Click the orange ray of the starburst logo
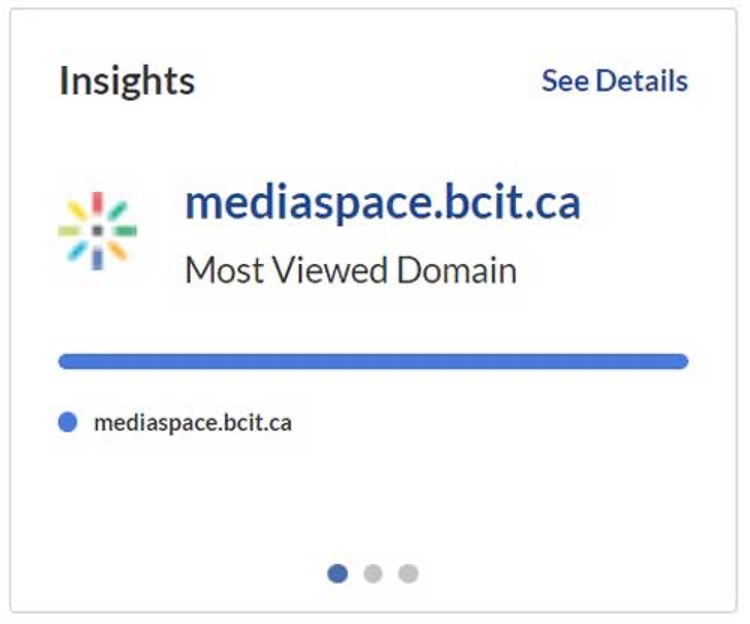 pos(117,251)
